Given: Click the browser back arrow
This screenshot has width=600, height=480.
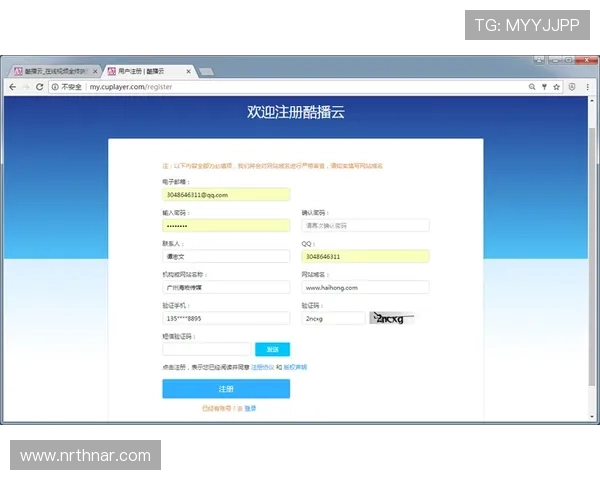Looking at the screenshot, I should click(x=13, y=87).
